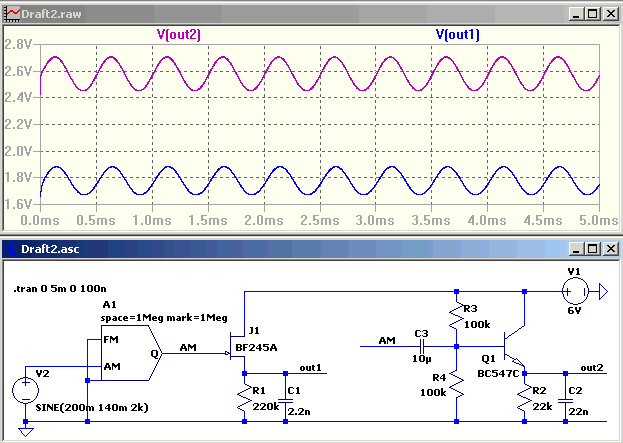The width and height of the screenshot is (623, 443).
Task: Select the J1 JFET transistor symbol
Action: click(237, 346)
